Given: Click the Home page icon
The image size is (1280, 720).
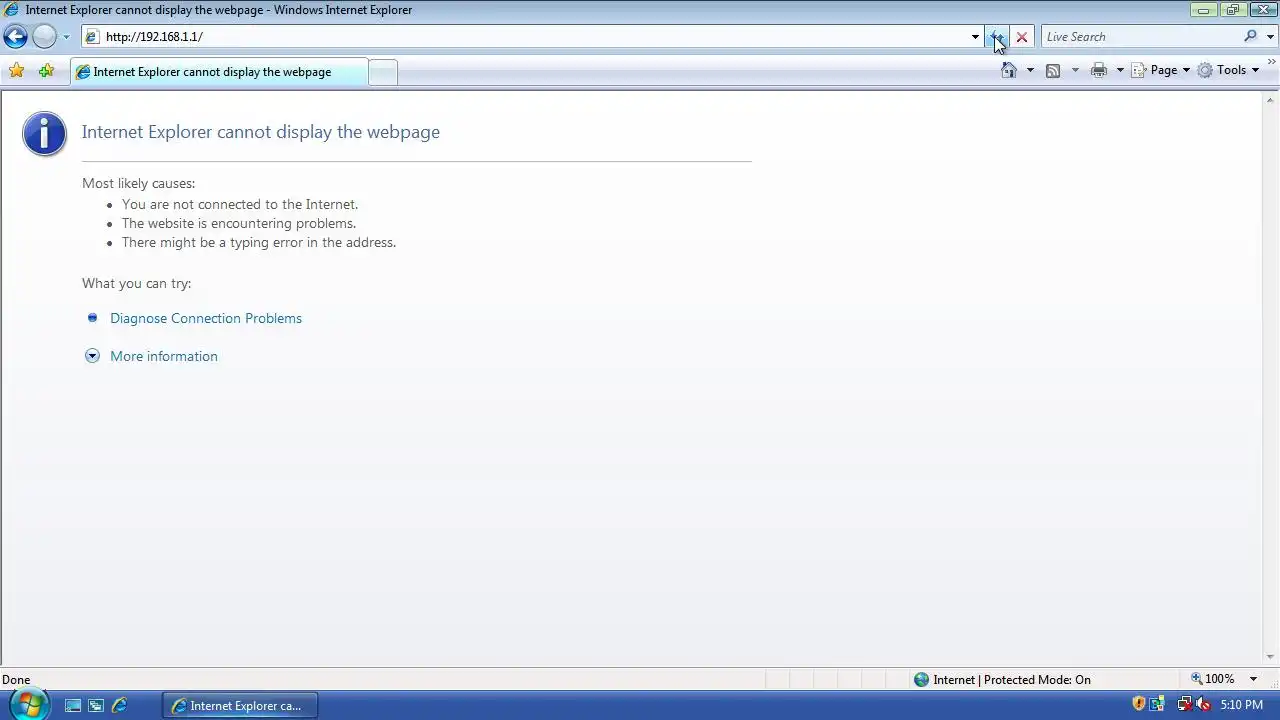Looking at the screenshot, I should [x=1009, y=70].
